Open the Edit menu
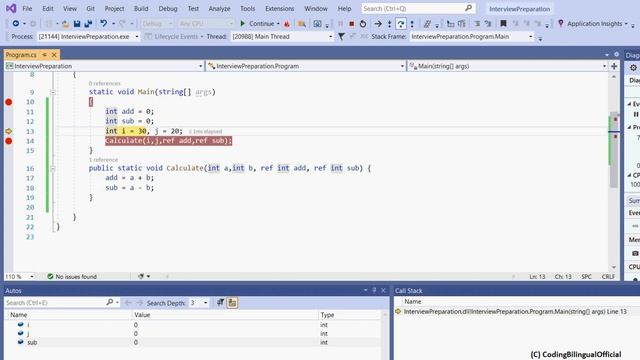This screenshot has width=640, height=360. pos(48,9)
